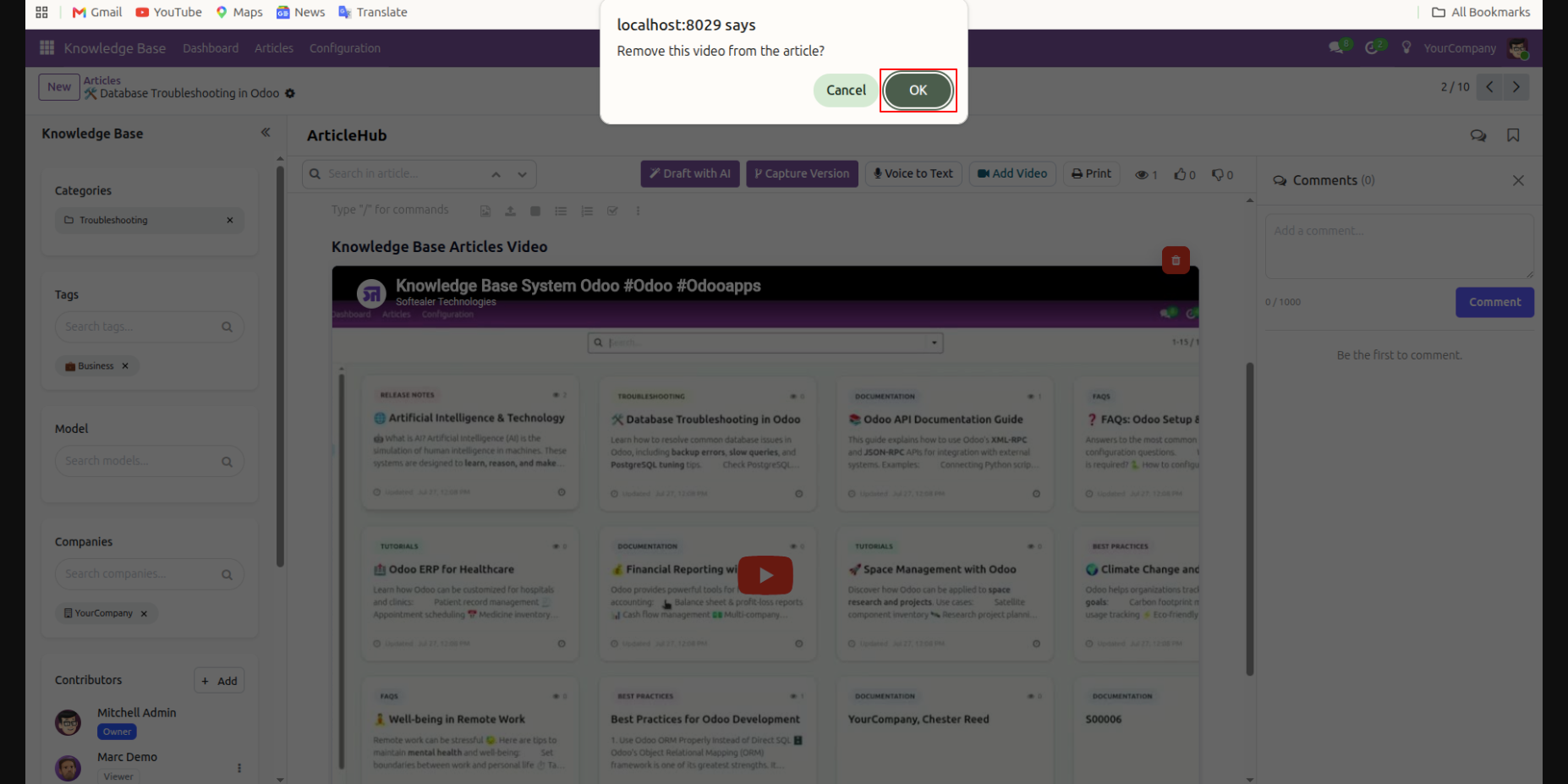Click the lightbulb icon in top bar
This screenshot has height=784, width=1568.
point(1406,48)
